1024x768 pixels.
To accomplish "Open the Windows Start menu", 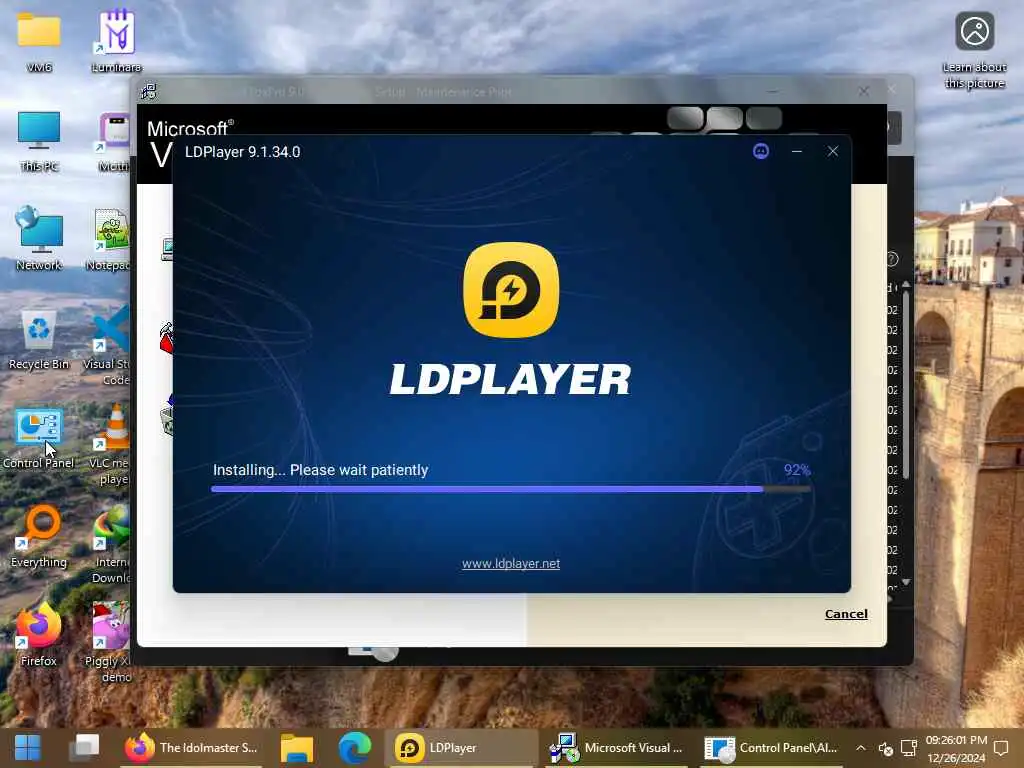I will (x=27, y=748).
